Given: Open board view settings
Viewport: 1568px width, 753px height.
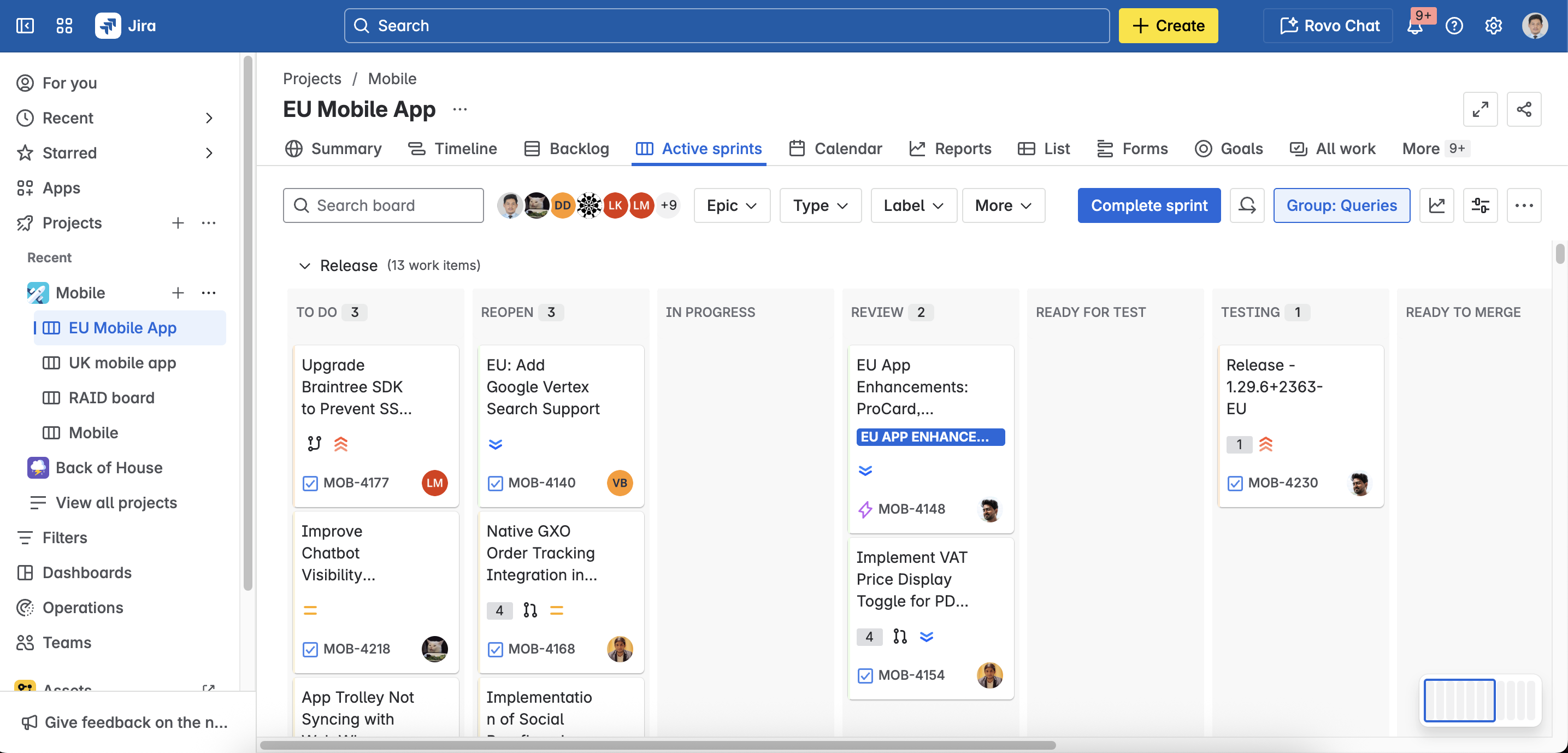Looking at the screenshot, I should 1481,205.
